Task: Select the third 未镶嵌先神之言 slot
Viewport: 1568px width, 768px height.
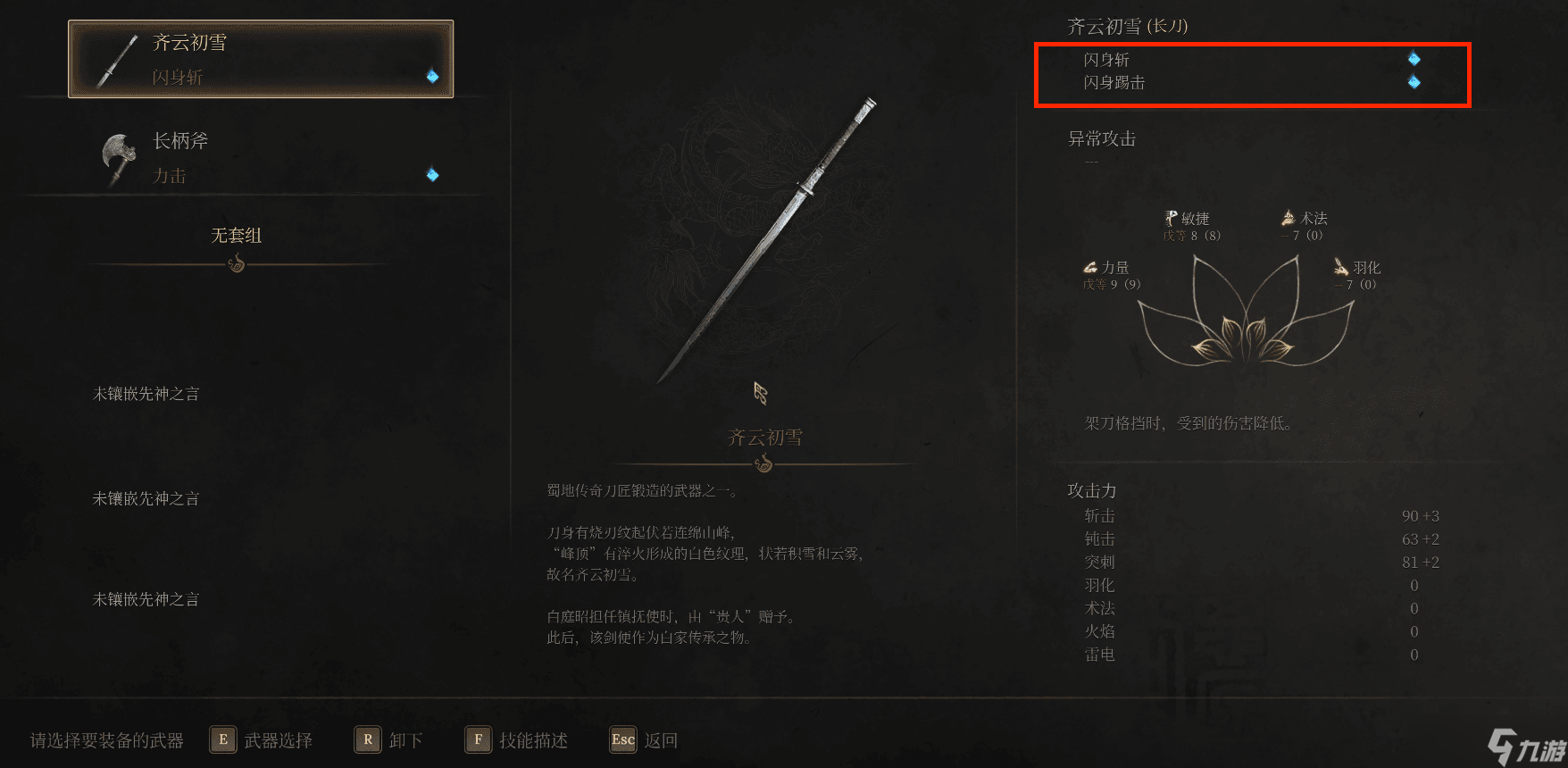Action: click(146, 599)
